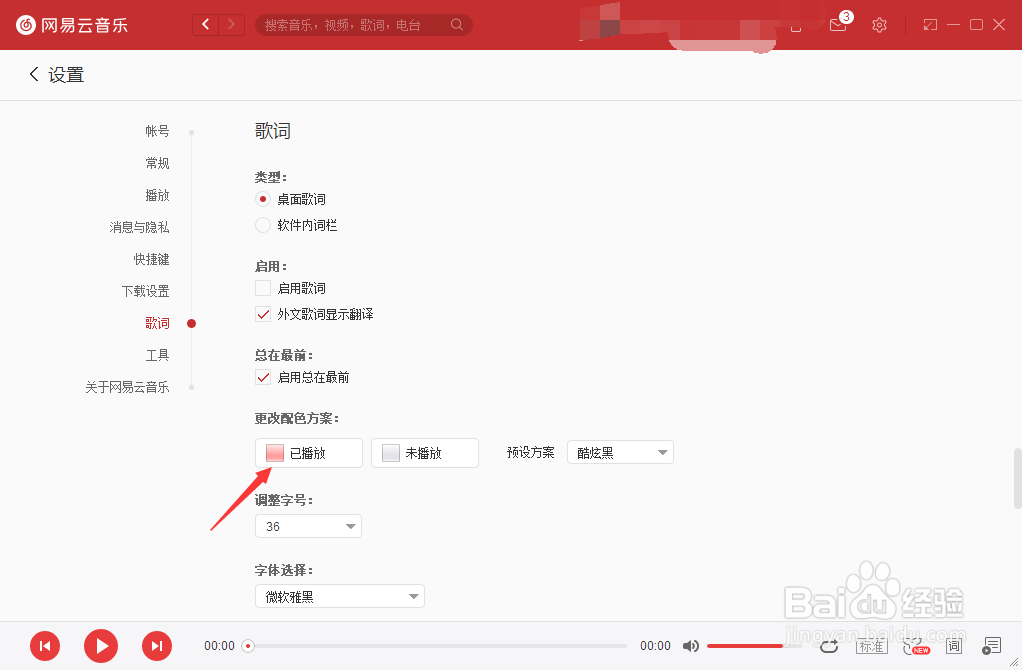Click the 已播放 color swatch
Screen dimensions: 1022x670
click(x=274, y=452)
